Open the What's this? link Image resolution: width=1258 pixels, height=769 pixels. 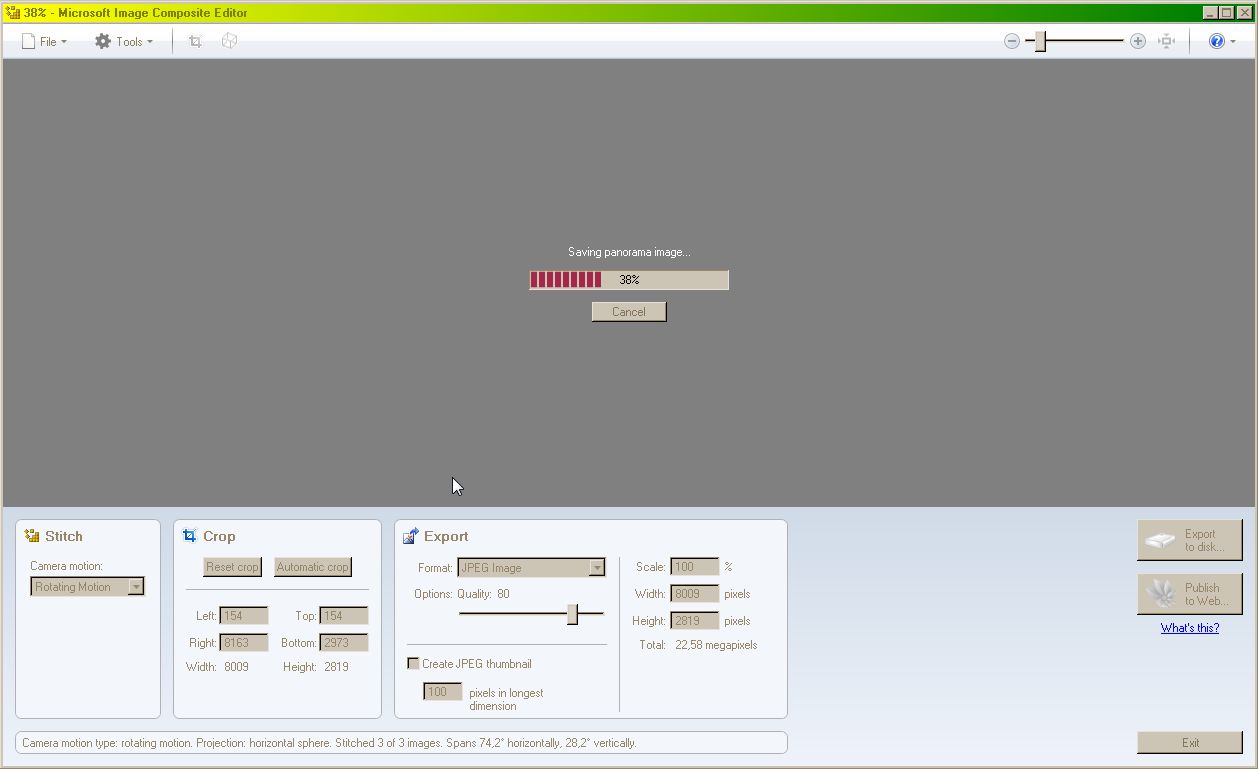point(1190,628)
